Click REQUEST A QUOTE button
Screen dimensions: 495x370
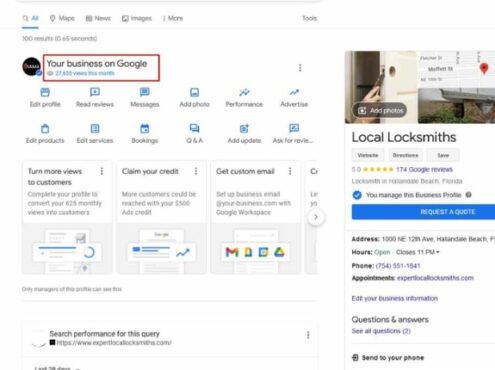point(423,212)
